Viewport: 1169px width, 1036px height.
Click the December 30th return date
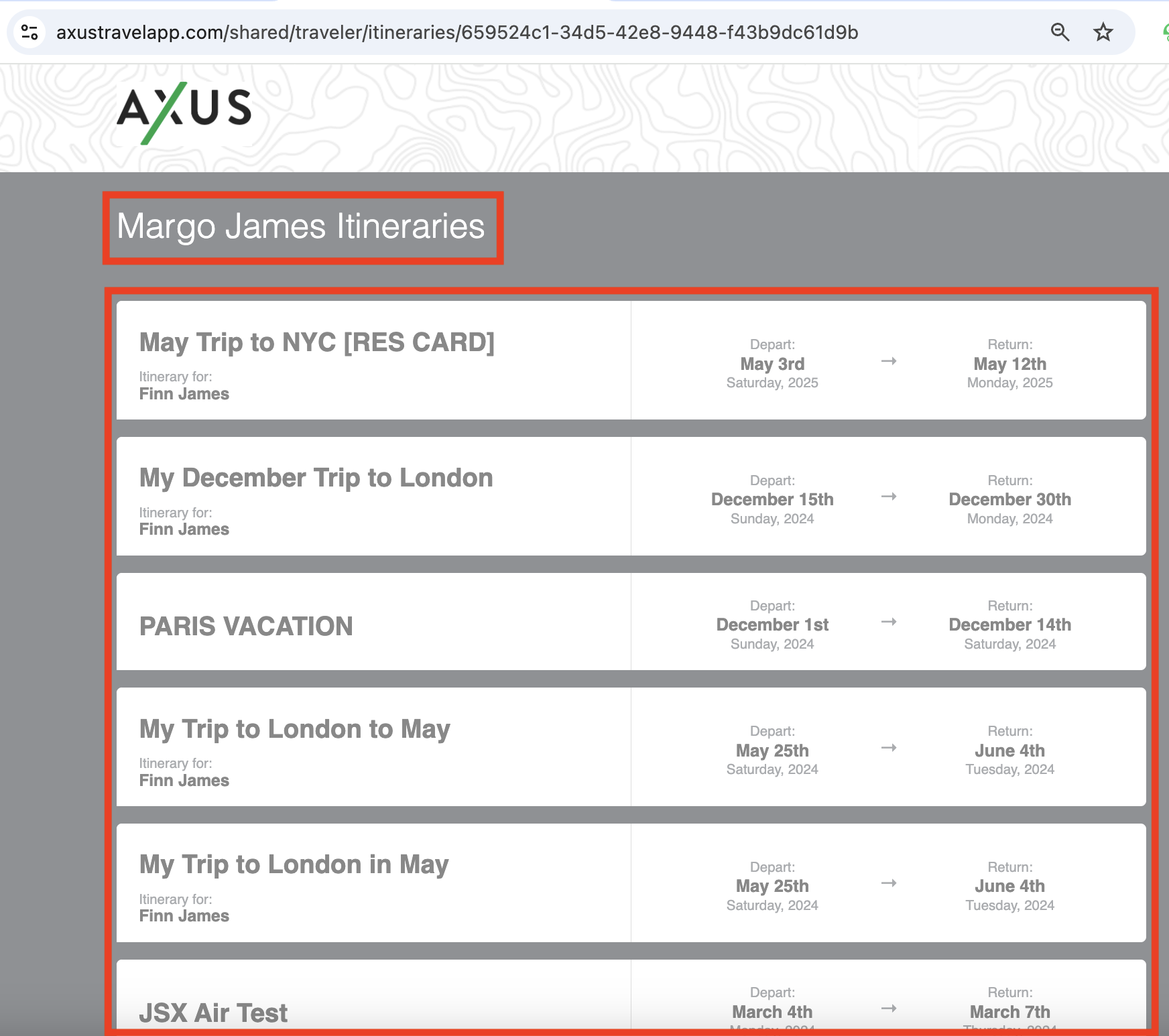[1010, 500]
